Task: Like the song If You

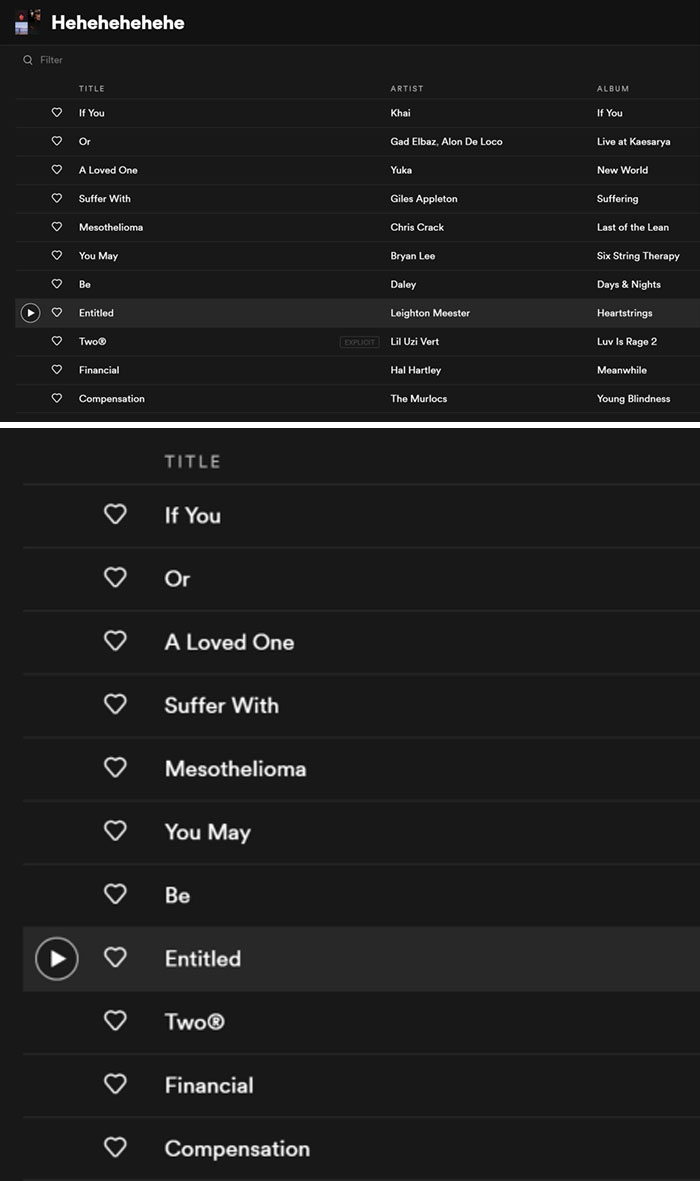Action: pos(57,112)
